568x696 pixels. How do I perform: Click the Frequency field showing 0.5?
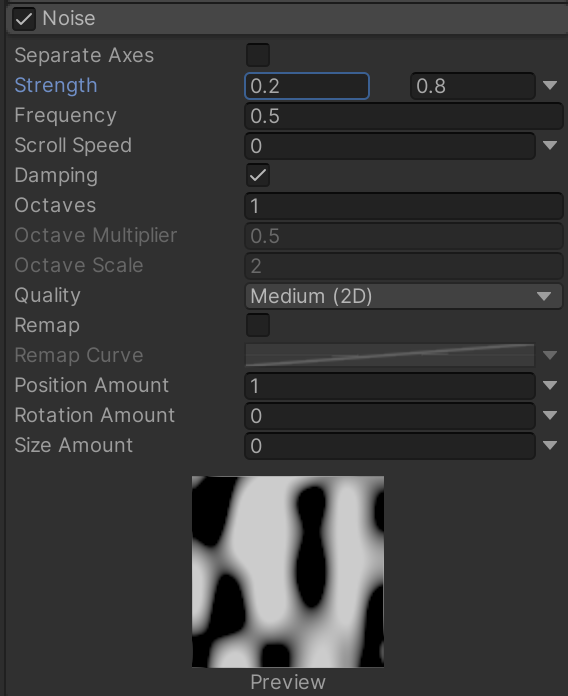[x=404, y=116]
